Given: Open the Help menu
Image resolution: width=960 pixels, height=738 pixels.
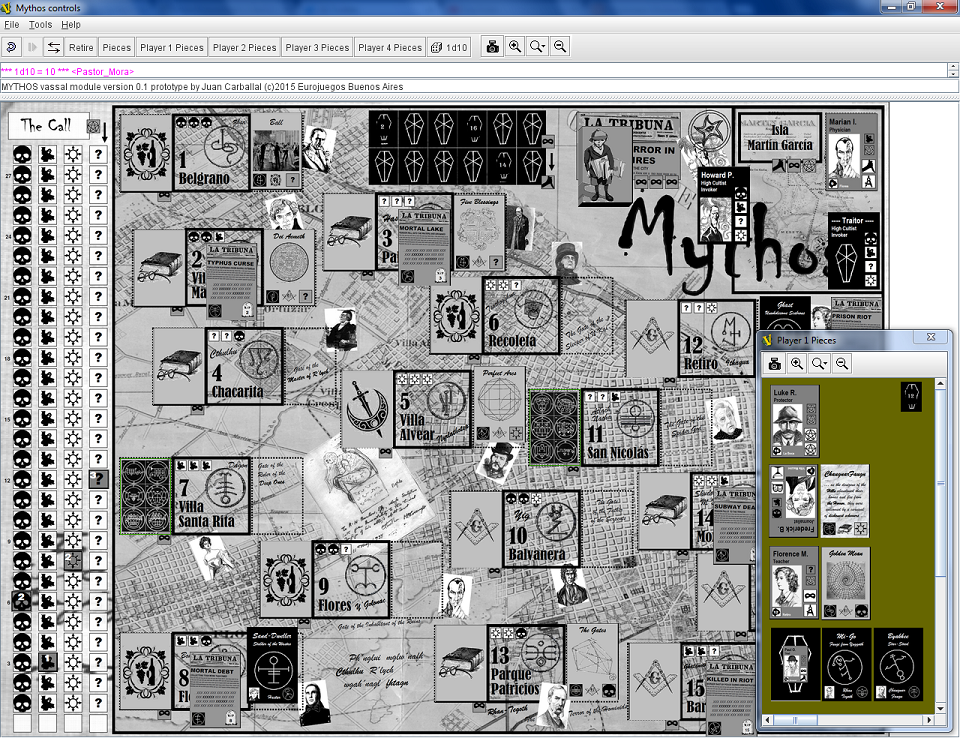Looking at the screenshot, I should pos(71,24).
